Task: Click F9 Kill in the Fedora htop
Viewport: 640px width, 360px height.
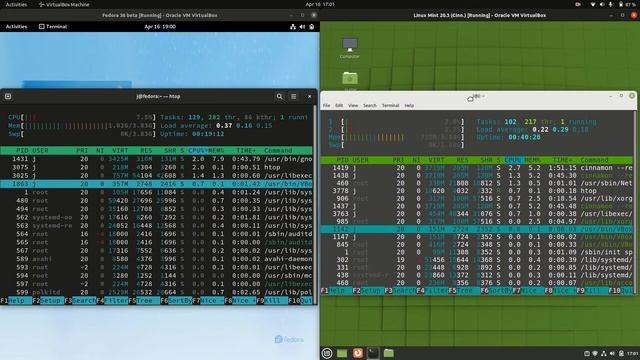Action: click(x=272, y=300)
